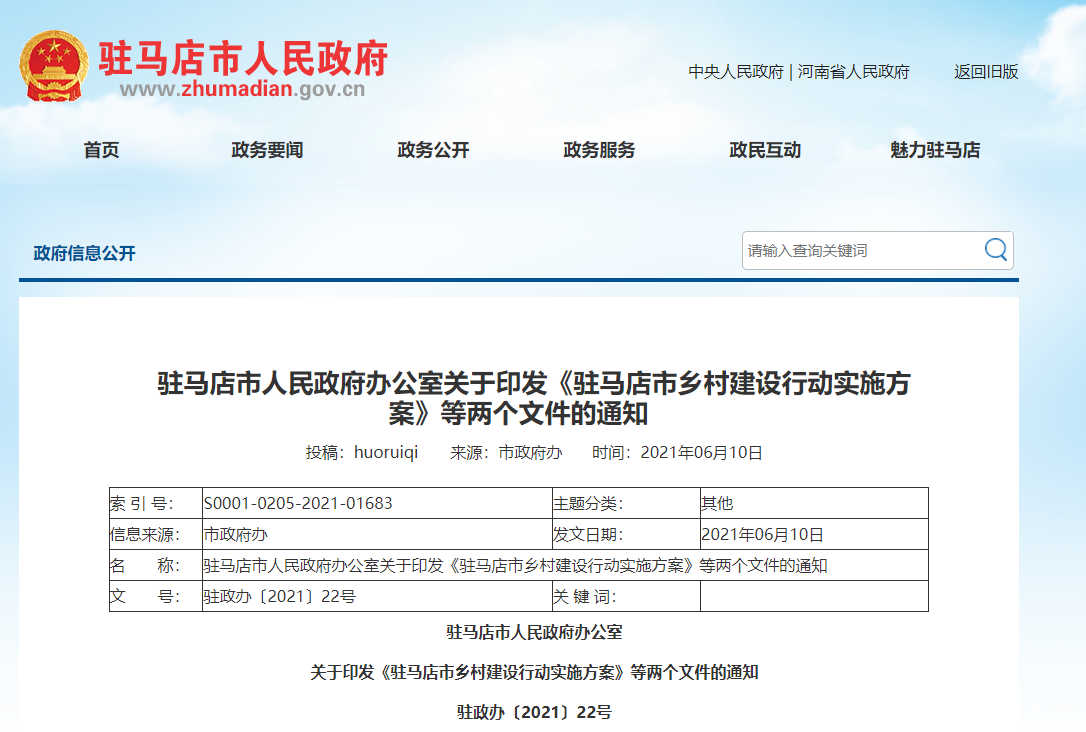Open the 首页 navigation item
Image resolution: width=1086 pixels, height=732 pixels.
[101, 150]
